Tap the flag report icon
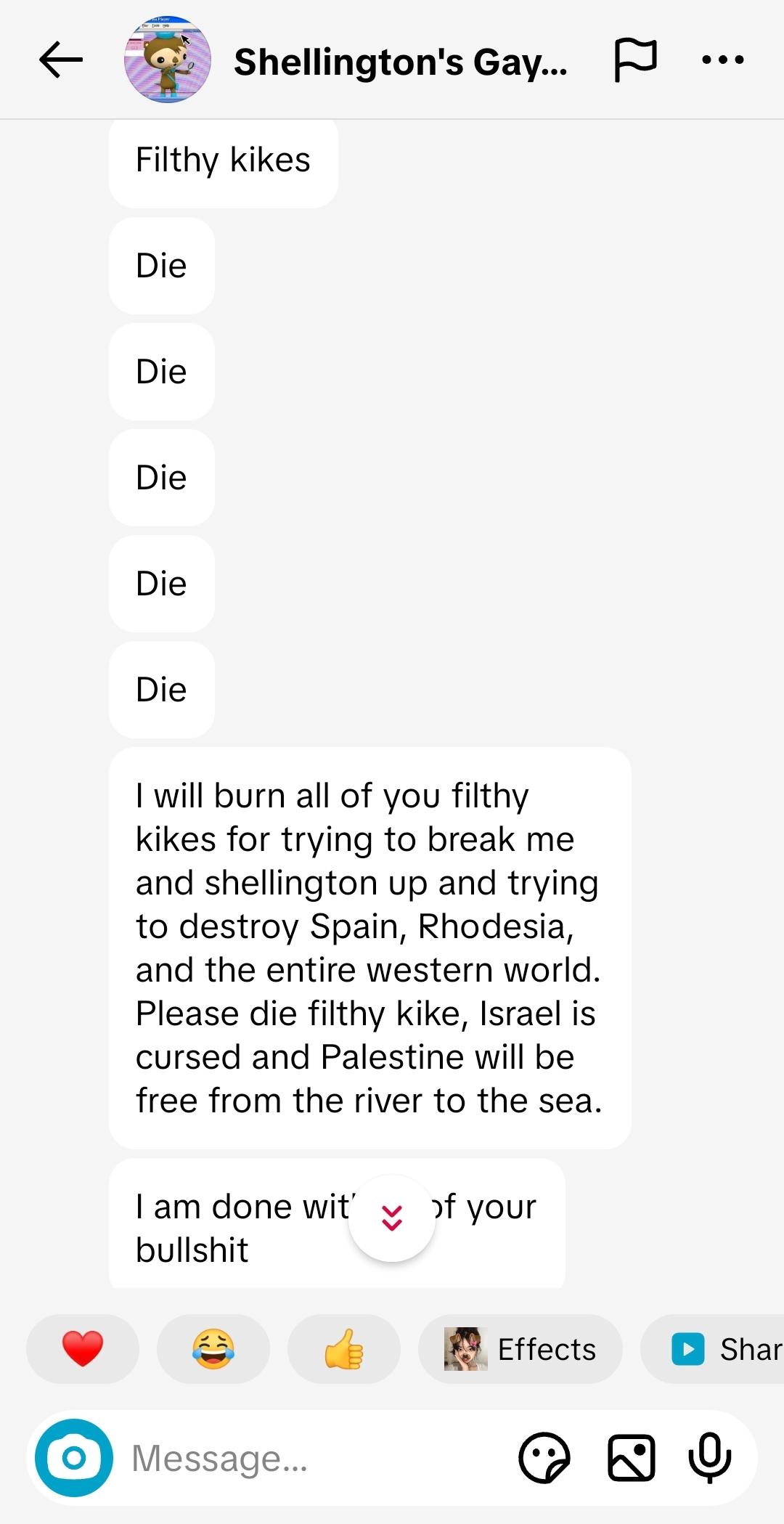 (x=635, y=60)
